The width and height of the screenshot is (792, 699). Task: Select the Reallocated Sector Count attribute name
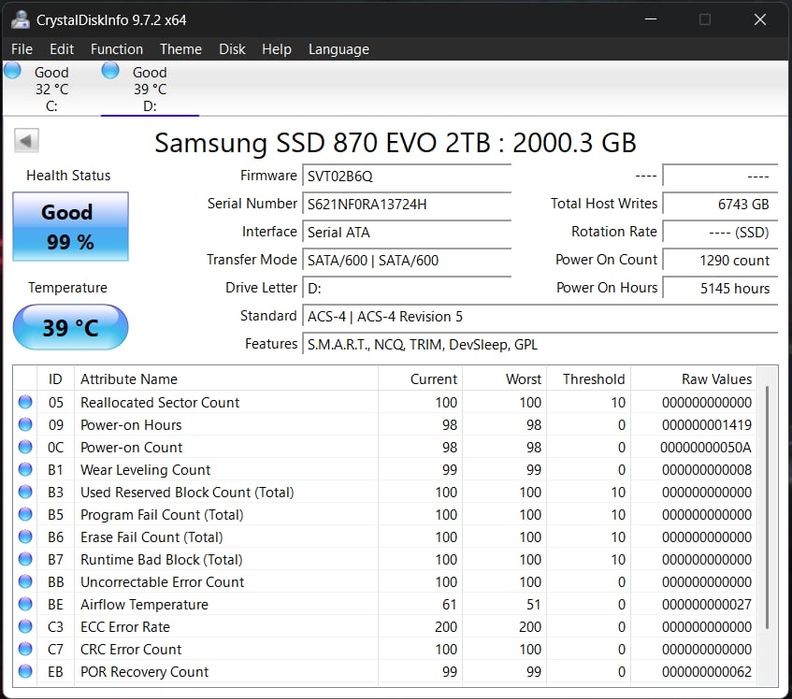coord(160,402)
